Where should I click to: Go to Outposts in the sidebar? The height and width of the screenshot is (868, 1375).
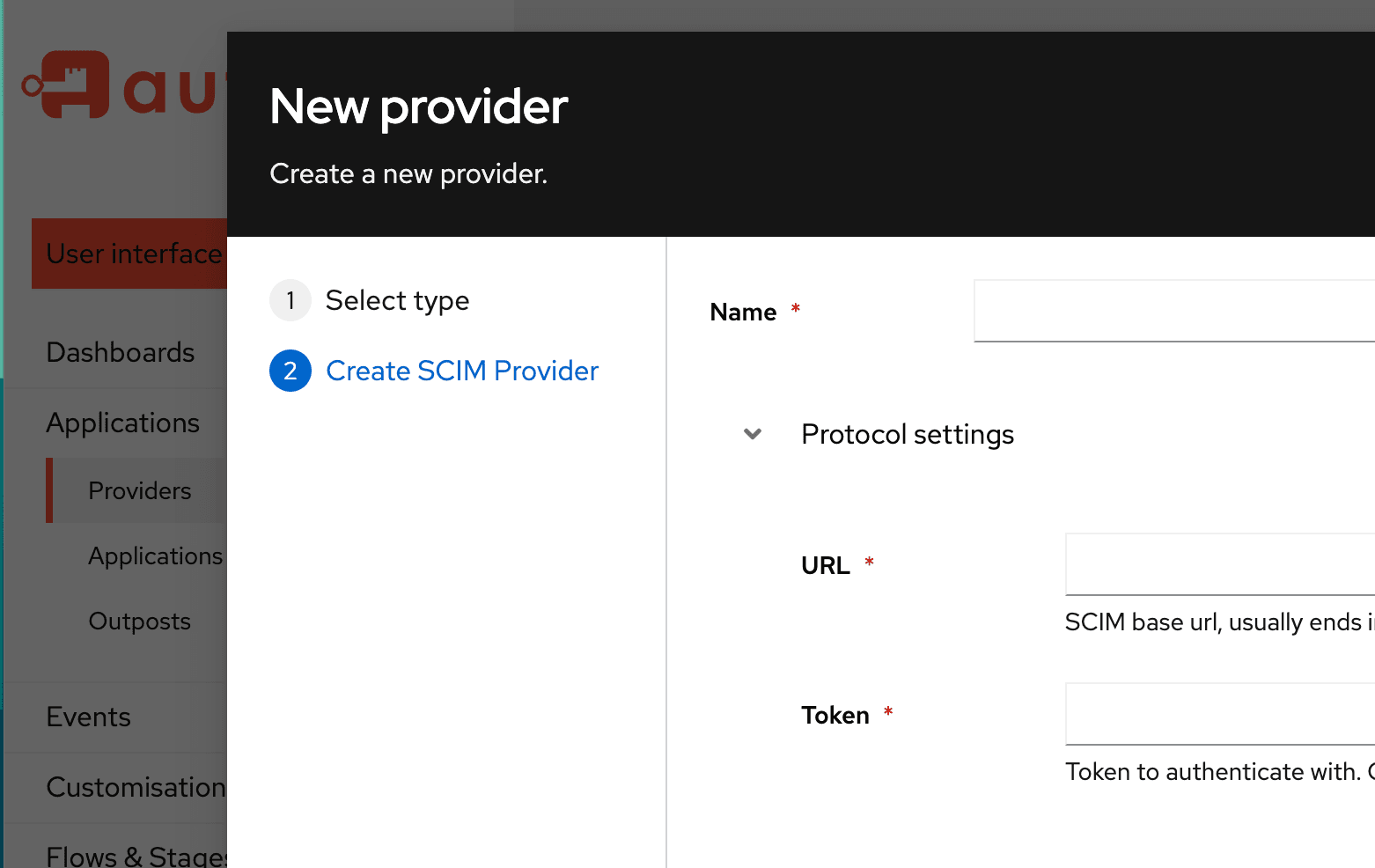tap(140, 622)
